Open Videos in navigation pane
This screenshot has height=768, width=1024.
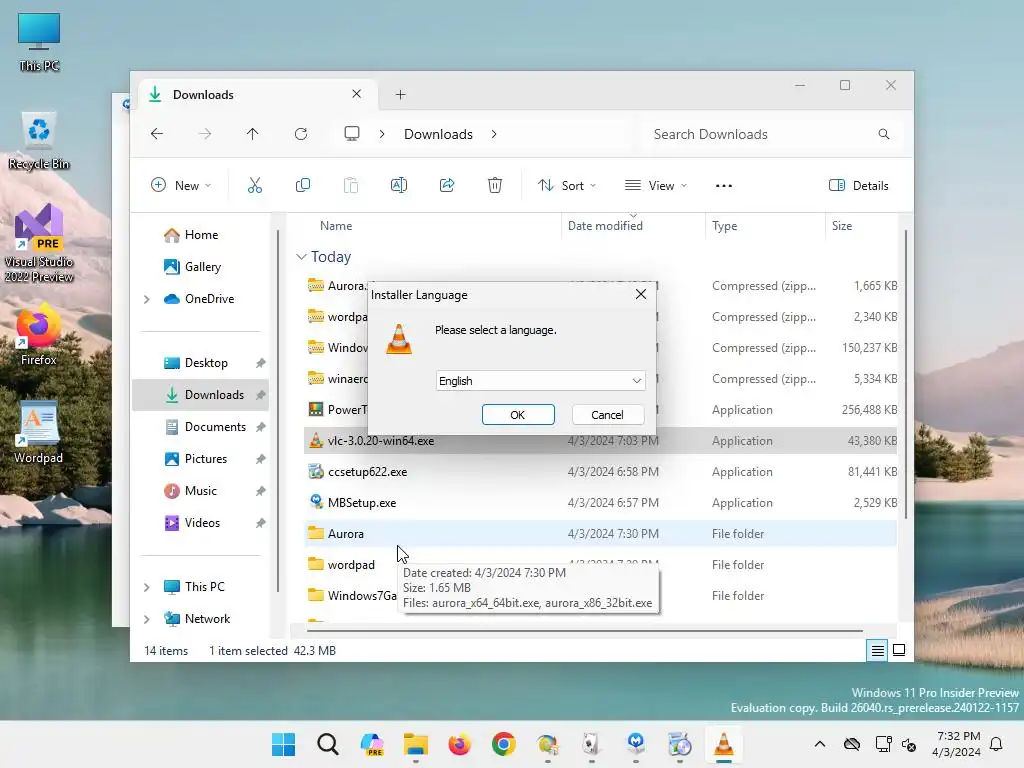click(204, 522)
